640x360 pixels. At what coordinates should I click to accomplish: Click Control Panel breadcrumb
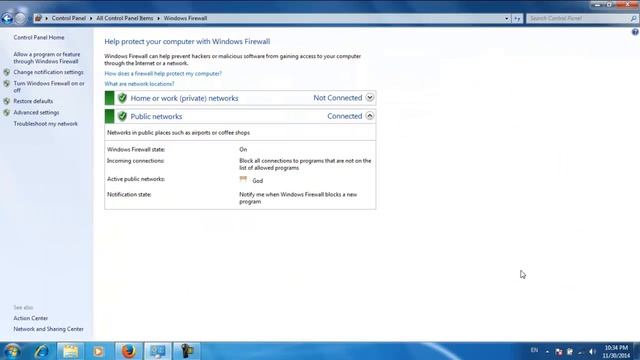pyautogui.click(x=69, y=18)
